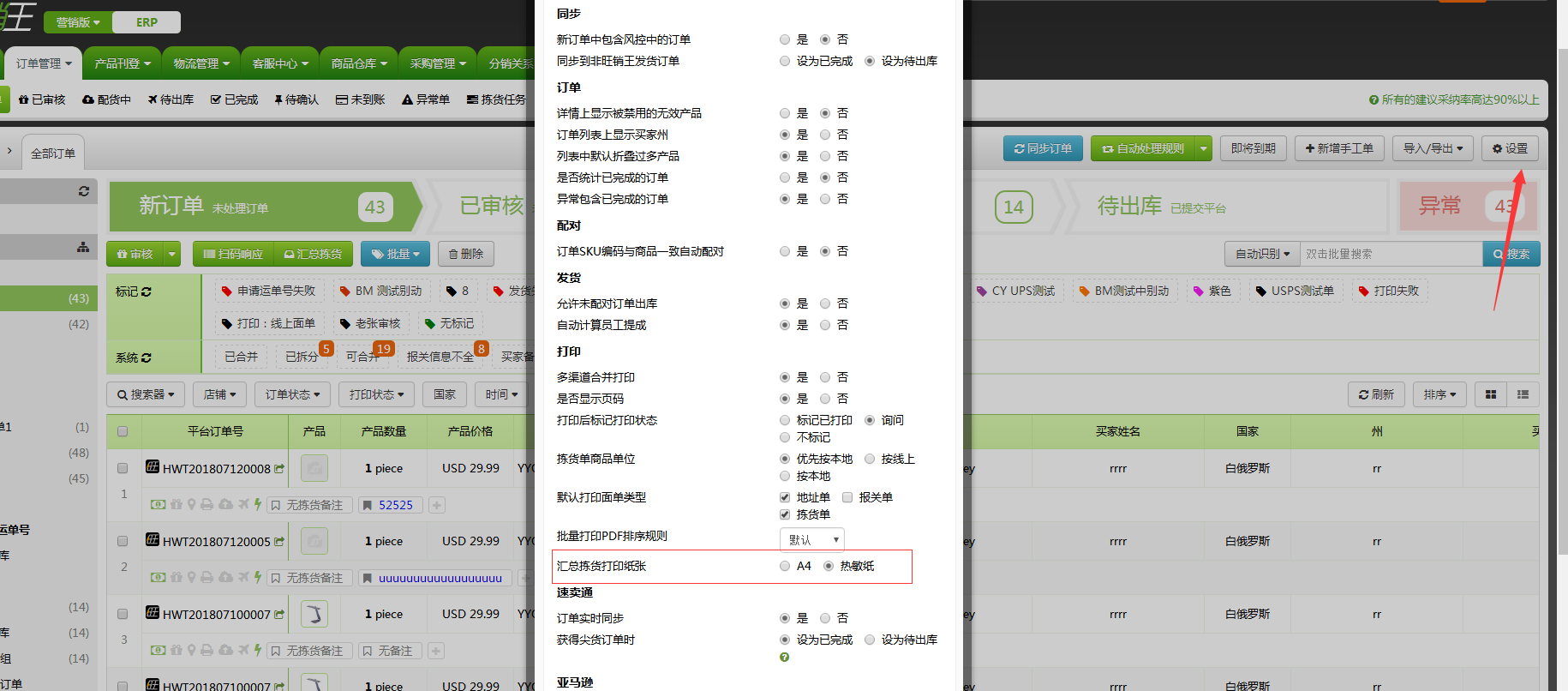Select 按线上 for 拣货单商品单位
1568x691 pixels.
pyautogui.click(x=870, y=459)
